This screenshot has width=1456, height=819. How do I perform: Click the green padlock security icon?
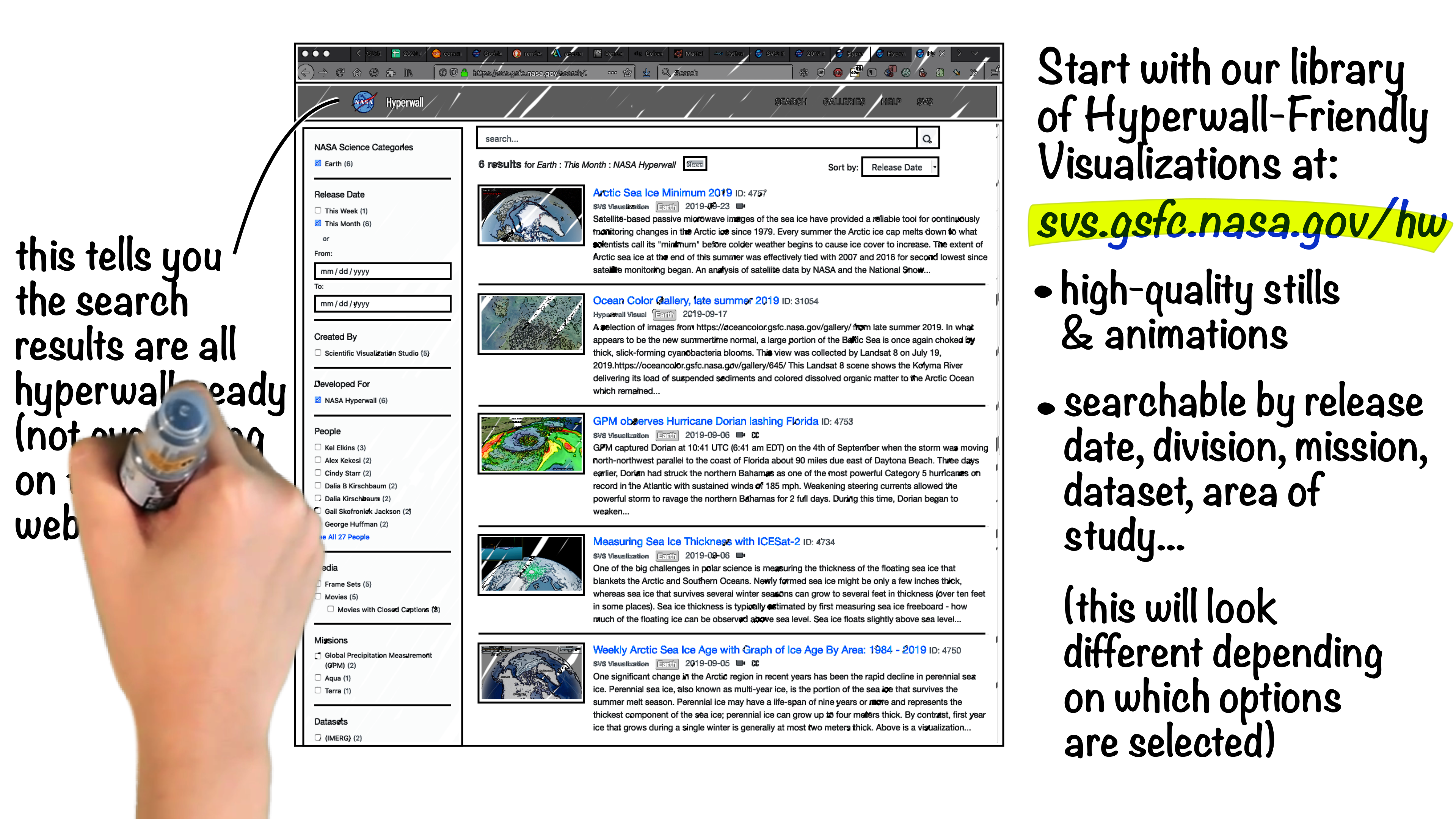point(464,72)
